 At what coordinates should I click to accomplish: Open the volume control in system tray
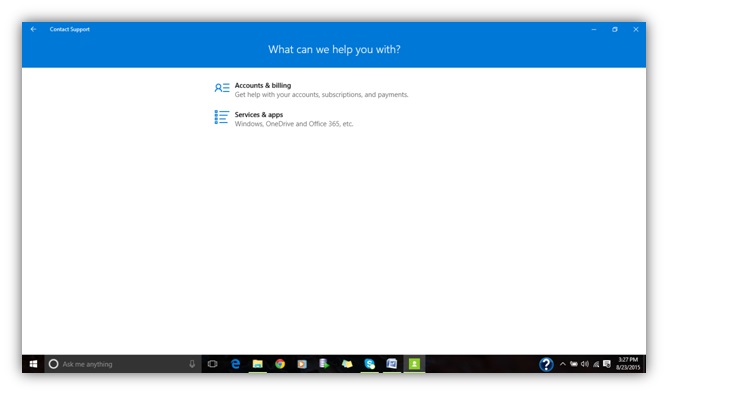pyautogui.click(x=585, y=364)
